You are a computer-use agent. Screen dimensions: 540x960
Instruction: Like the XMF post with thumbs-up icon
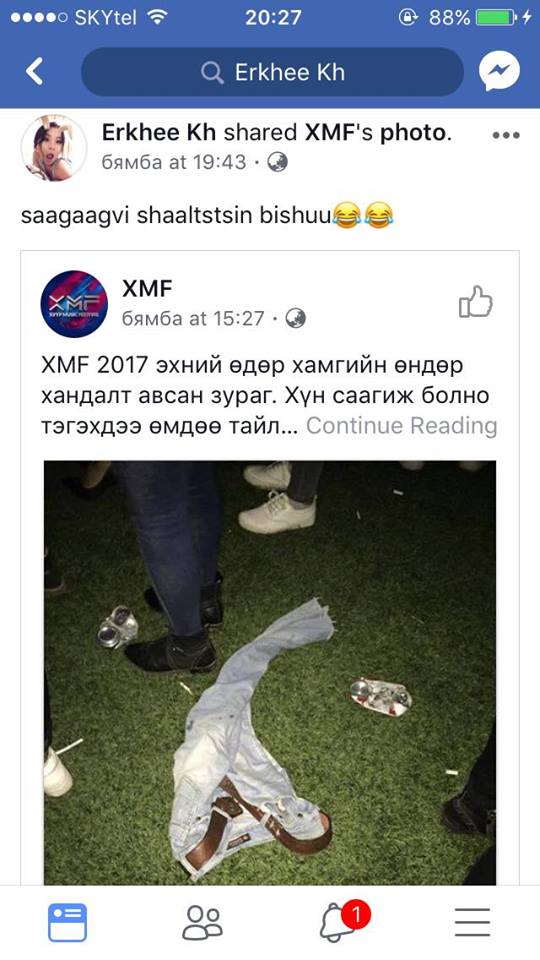[476, 302]
